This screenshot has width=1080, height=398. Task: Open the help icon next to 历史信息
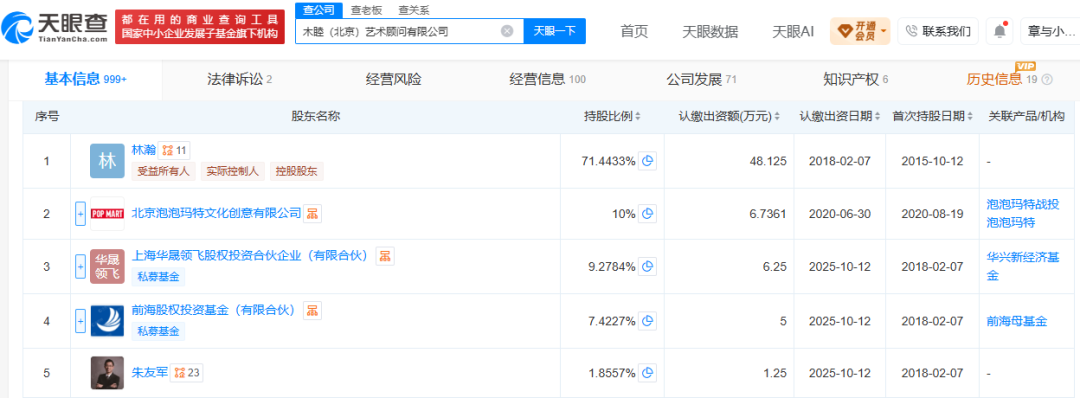pyautogui.click(x=1048, y=80)
